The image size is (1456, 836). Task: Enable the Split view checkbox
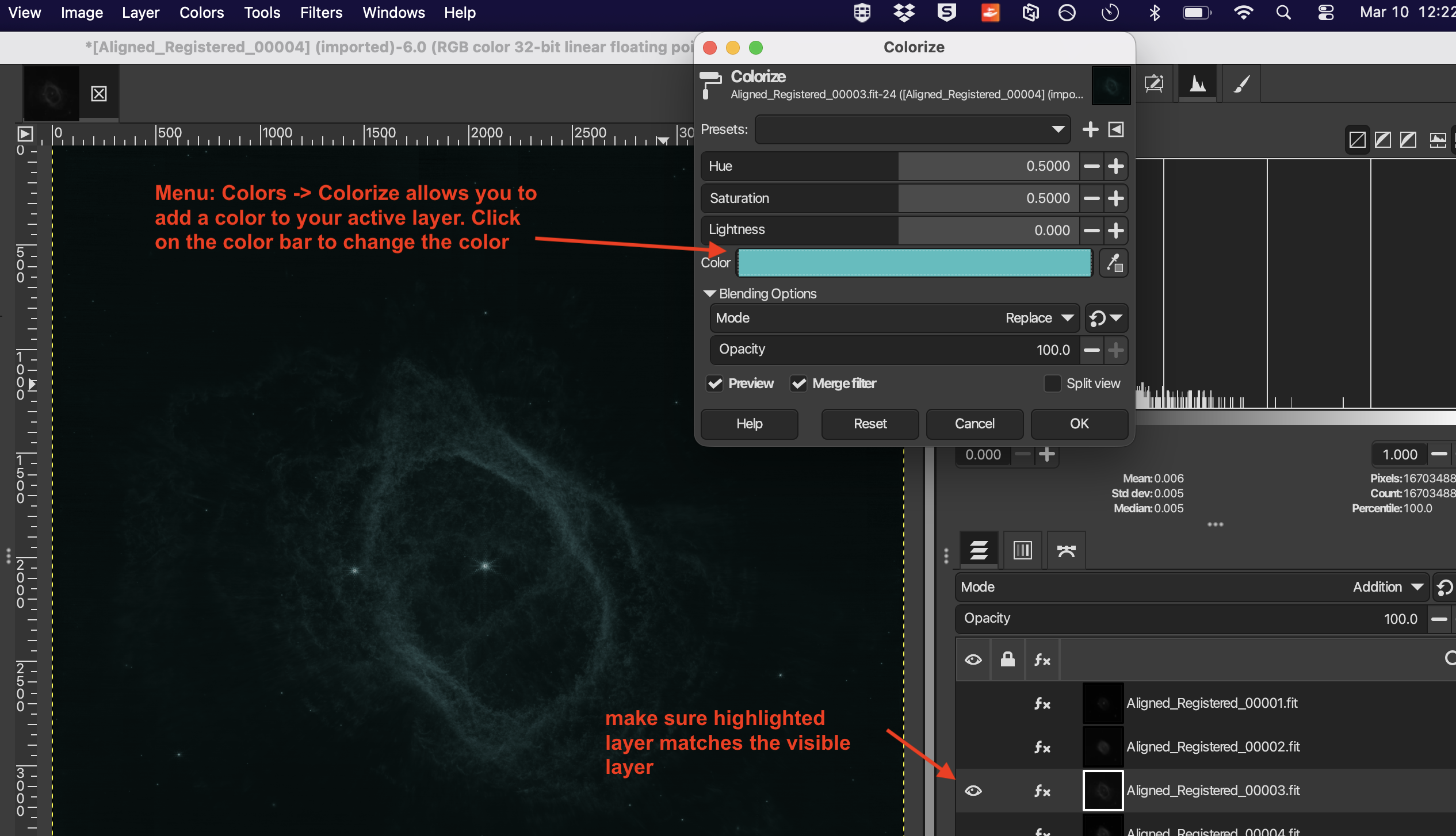click(1052, 384)
